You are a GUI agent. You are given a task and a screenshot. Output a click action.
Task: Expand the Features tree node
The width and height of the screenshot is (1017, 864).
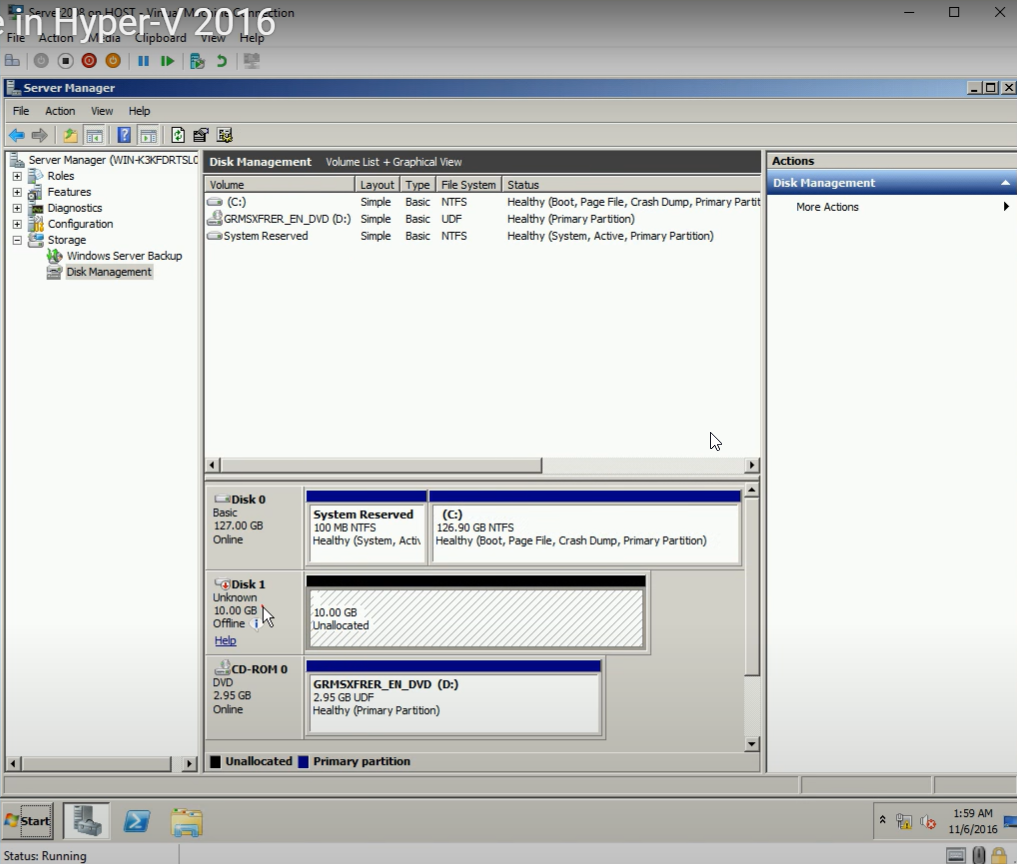pos(18,192)
